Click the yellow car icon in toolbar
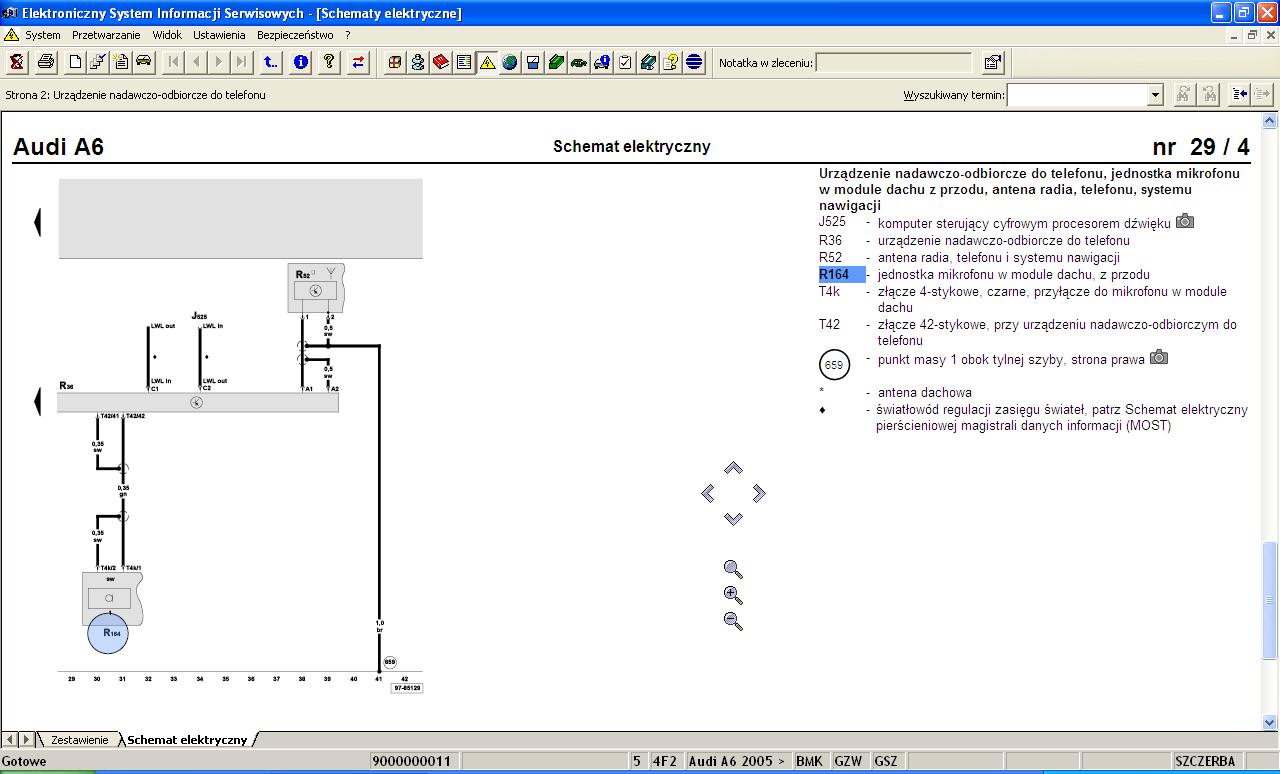The height and width of the screenshot is (774, 1280). (144, 62)
